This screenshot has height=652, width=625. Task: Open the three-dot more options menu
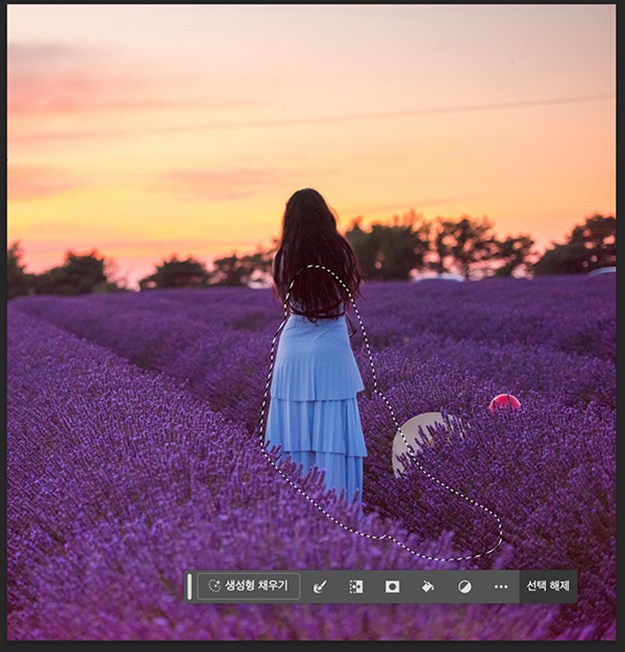(501, 587)
